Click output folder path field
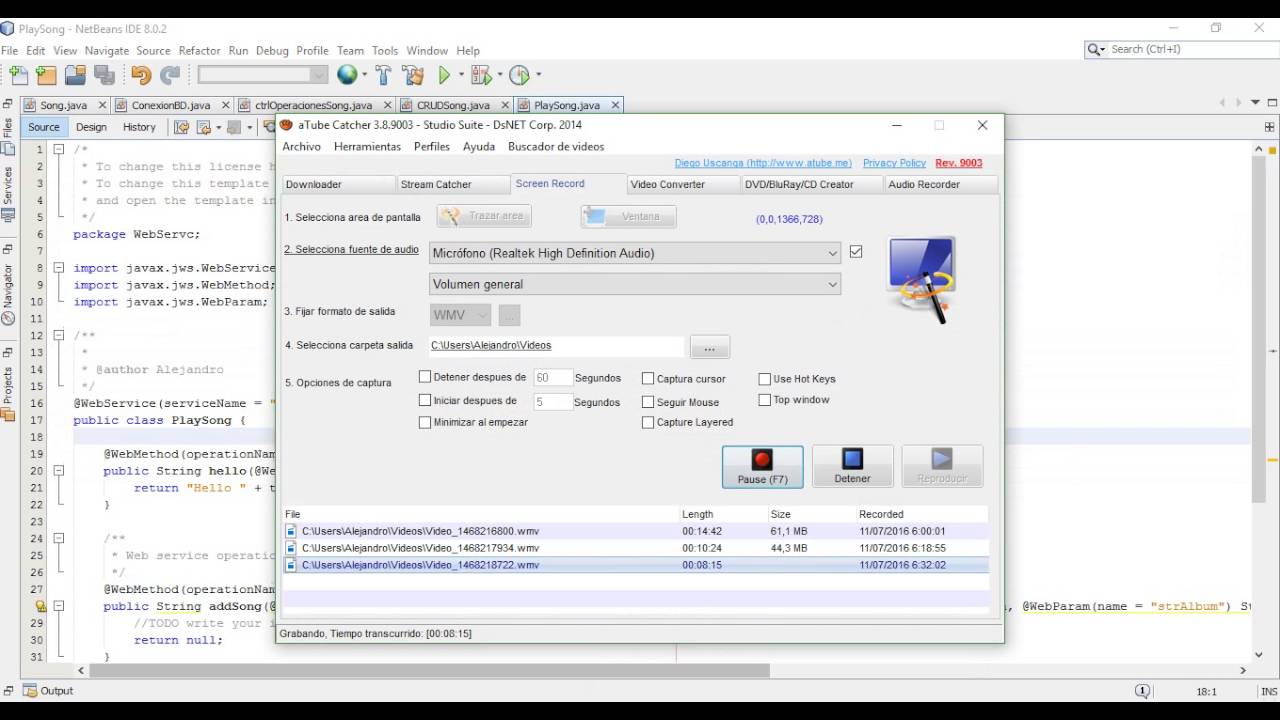Screen dimensions: 1280x720 556,345
